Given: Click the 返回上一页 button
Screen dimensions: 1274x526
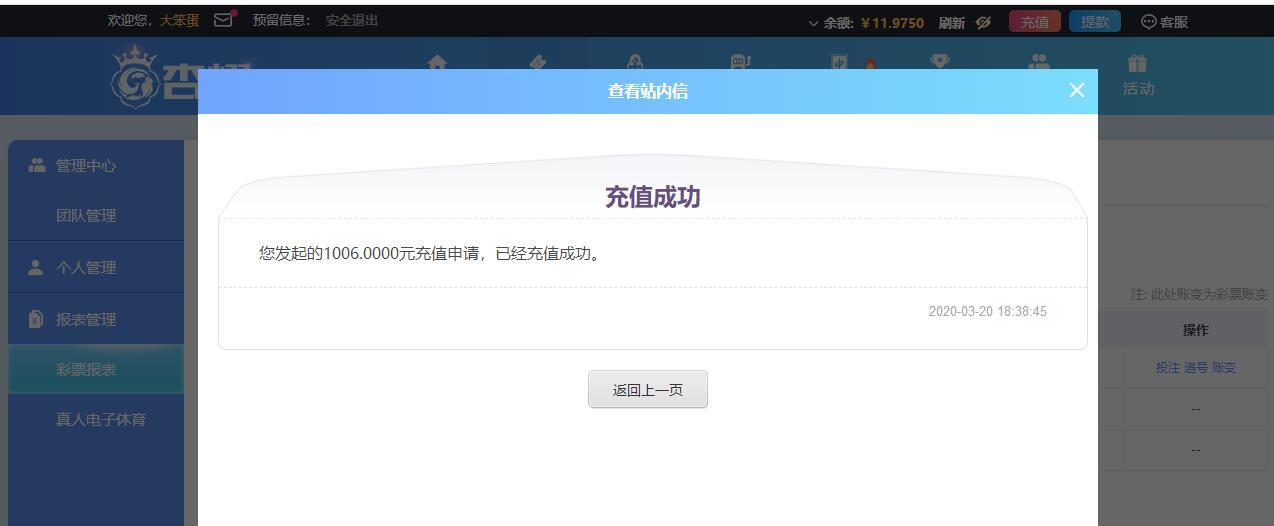Looking at the screenshot, I should [x=647, y=390].
